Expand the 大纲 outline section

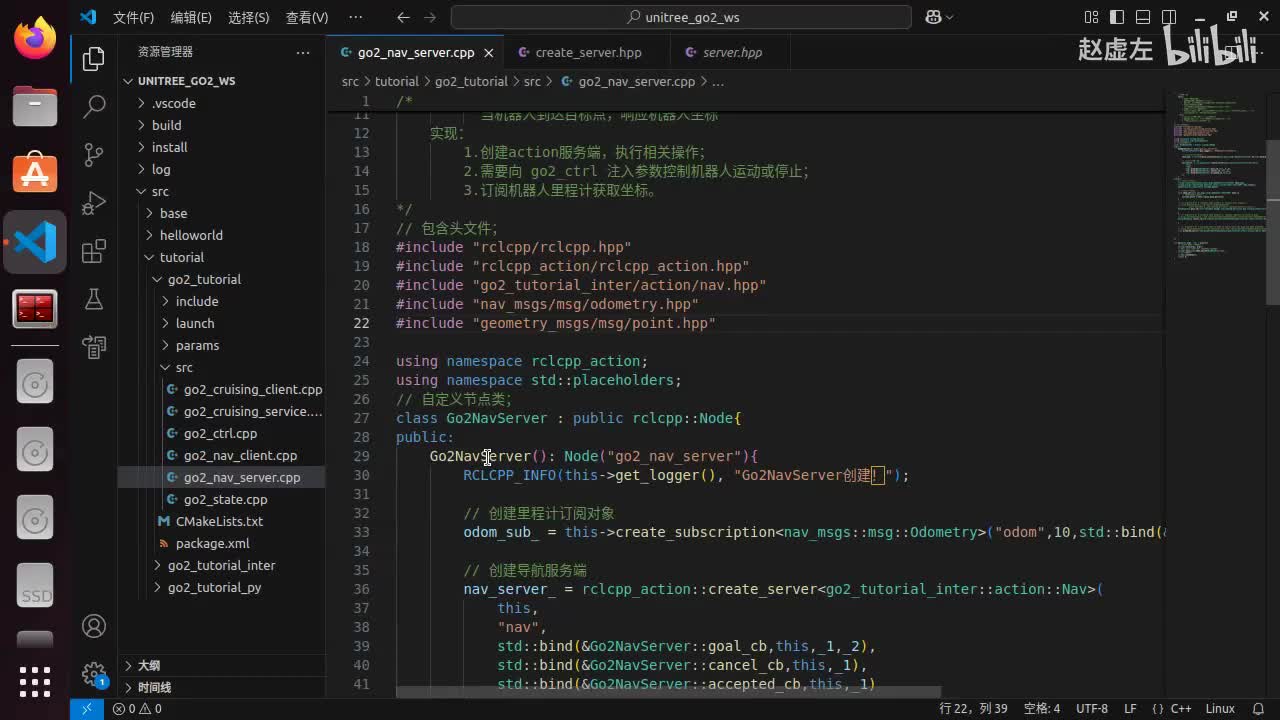coord(148,665)
